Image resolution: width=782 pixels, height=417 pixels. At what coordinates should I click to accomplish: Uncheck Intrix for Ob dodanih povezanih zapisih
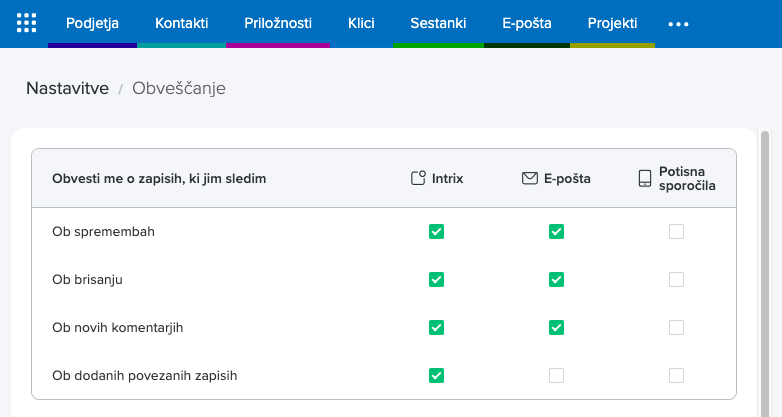[x=436, y=376]
